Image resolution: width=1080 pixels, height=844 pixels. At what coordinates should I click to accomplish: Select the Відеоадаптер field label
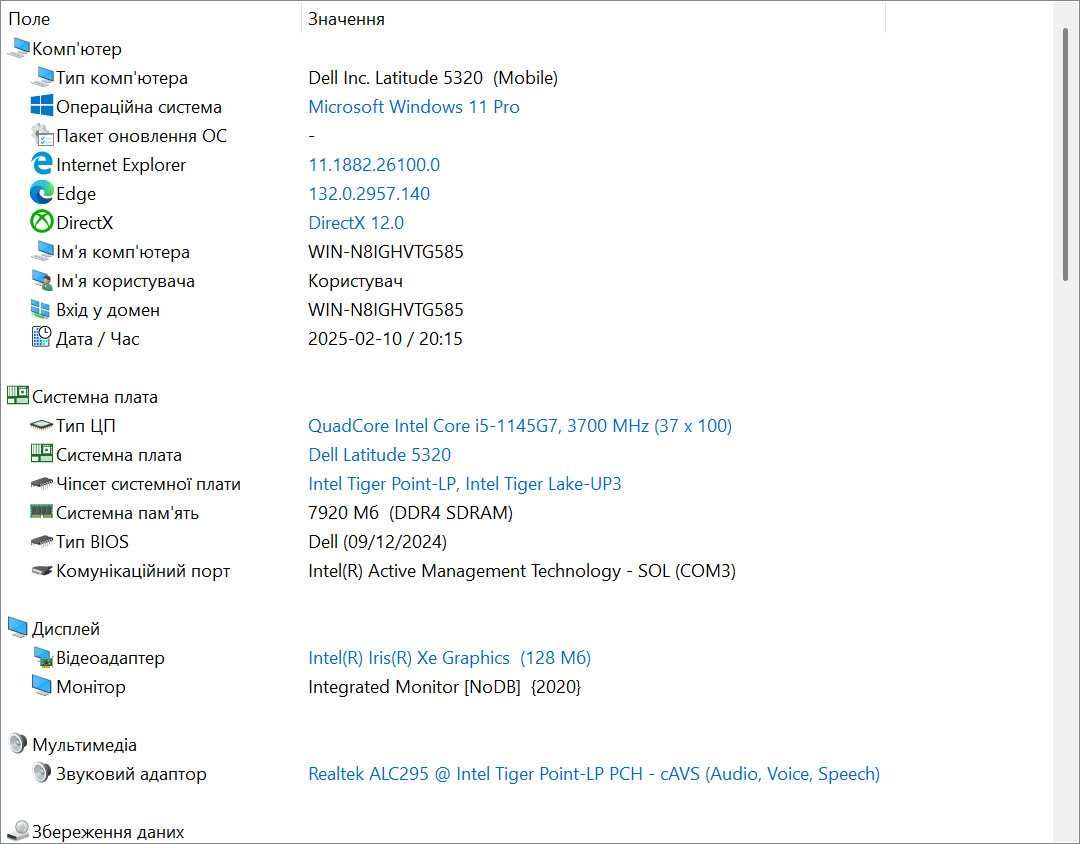110,658
